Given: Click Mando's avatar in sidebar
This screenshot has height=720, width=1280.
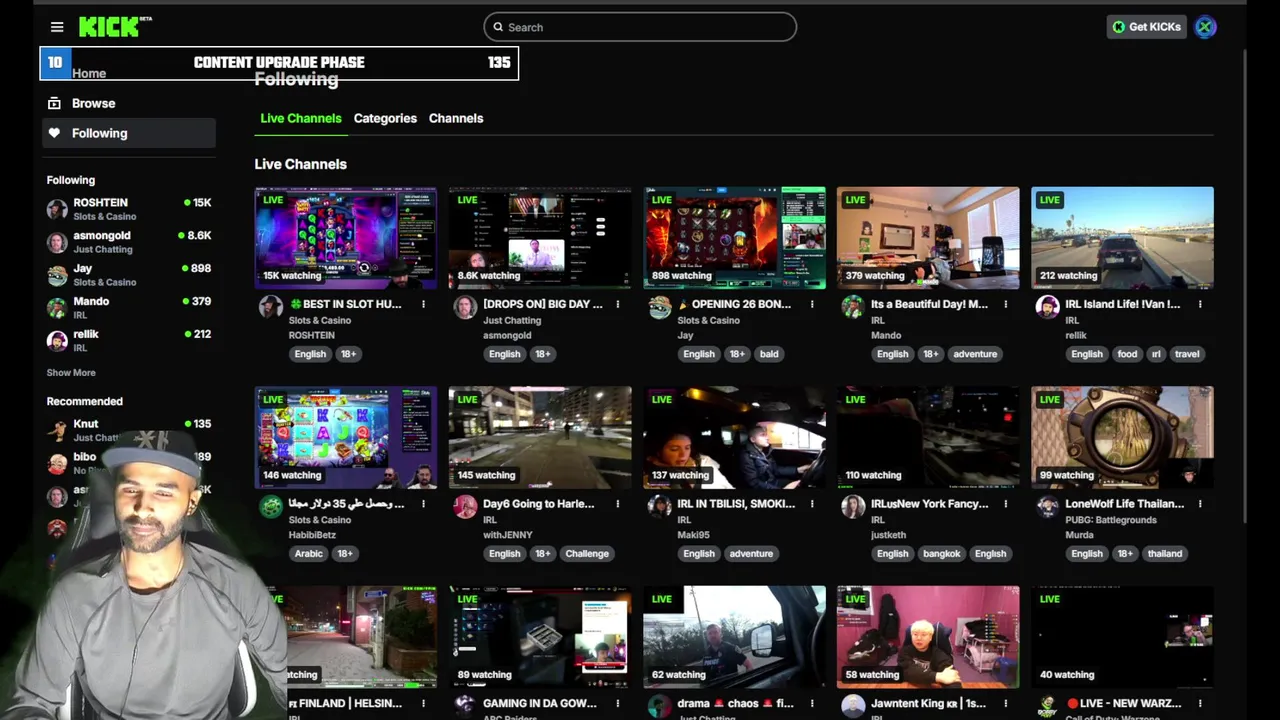Looking at the screenshot, I should [x=57, y=308].
